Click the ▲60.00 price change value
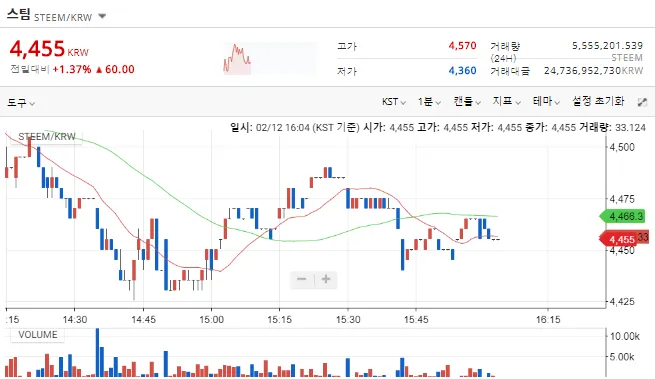Screen dimensions: 655x379 click(115, 69)
